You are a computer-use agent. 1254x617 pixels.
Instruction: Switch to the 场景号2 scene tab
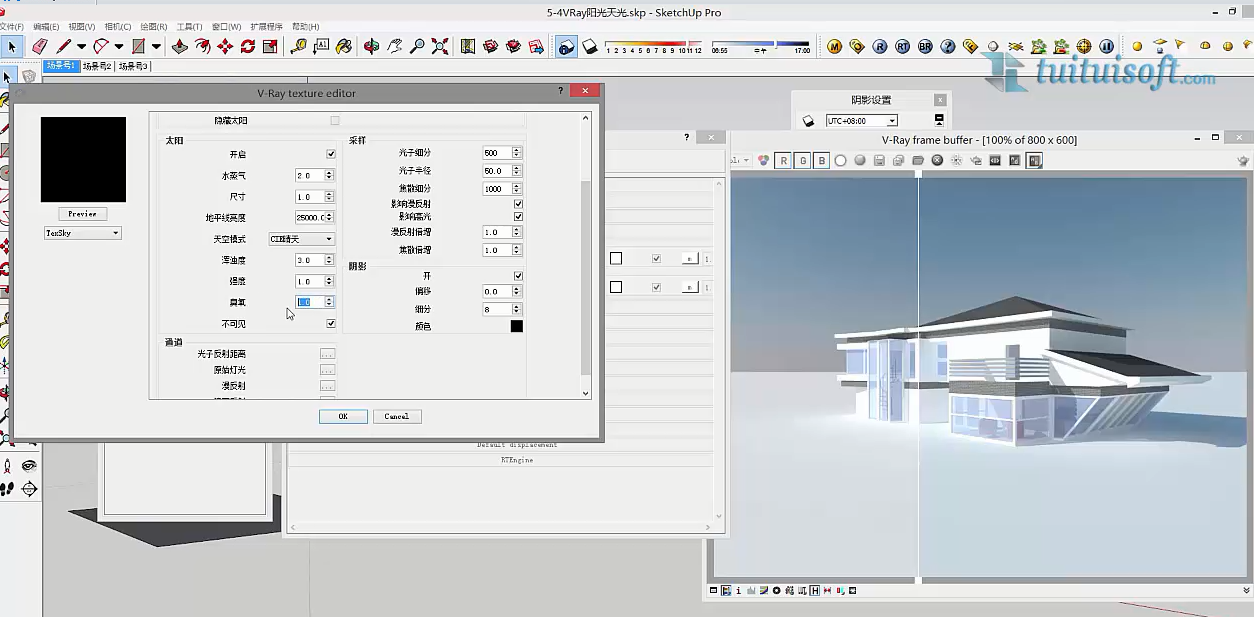97,67
